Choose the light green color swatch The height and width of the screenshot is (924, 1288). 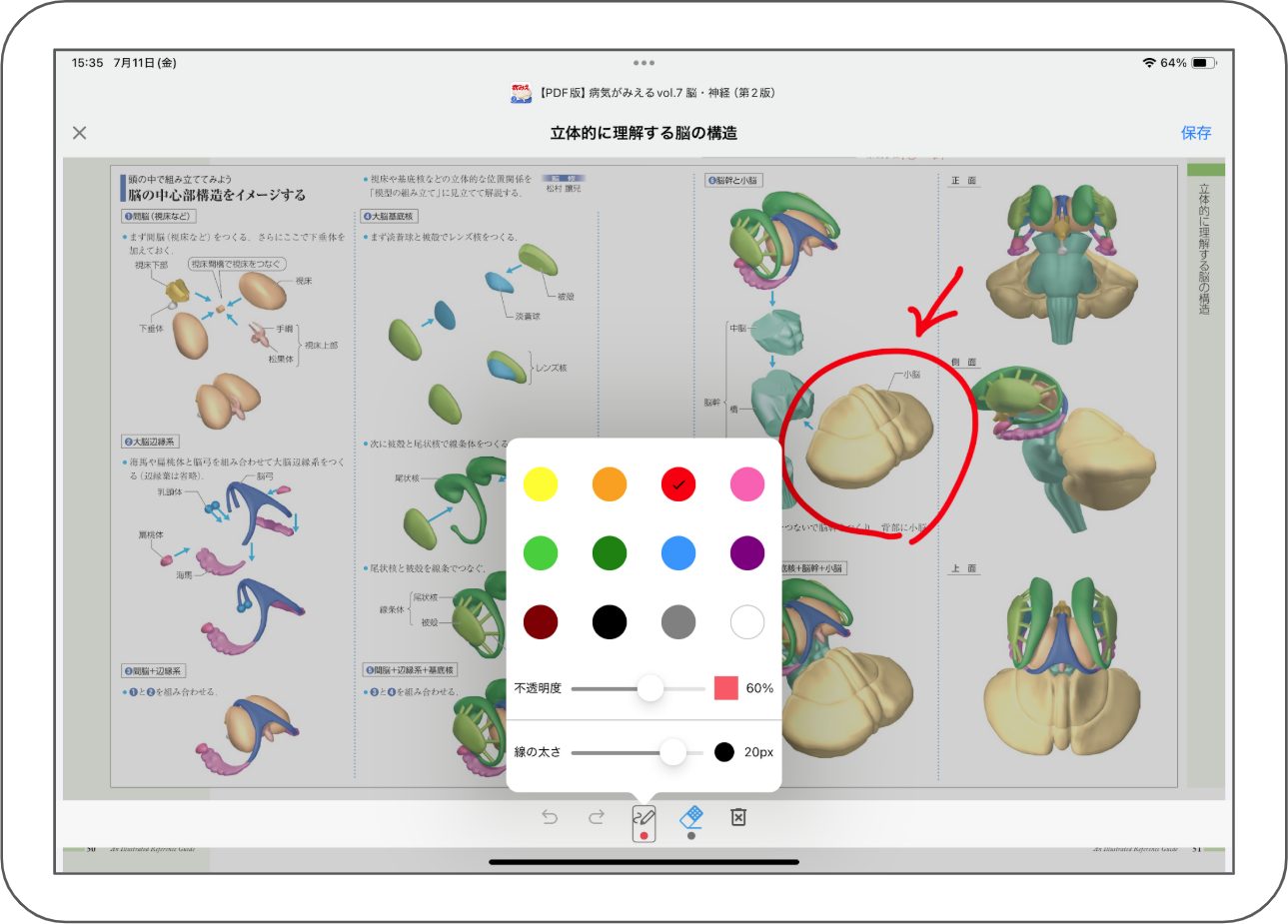[x=541, y=553]
